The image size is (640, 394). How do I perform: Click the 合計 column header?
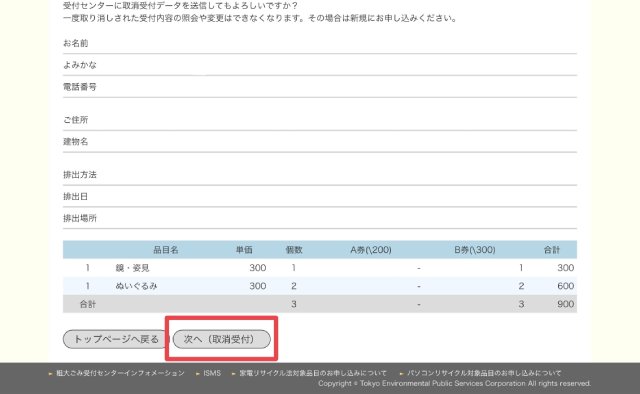(x=552, y=250)
